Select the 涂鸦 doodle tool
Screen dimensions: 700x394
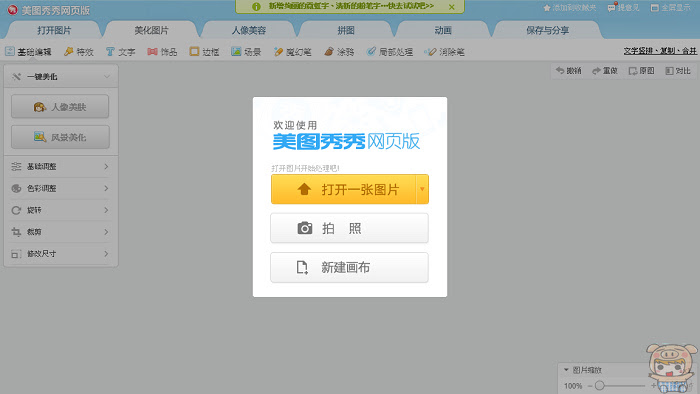coord(339,52)
